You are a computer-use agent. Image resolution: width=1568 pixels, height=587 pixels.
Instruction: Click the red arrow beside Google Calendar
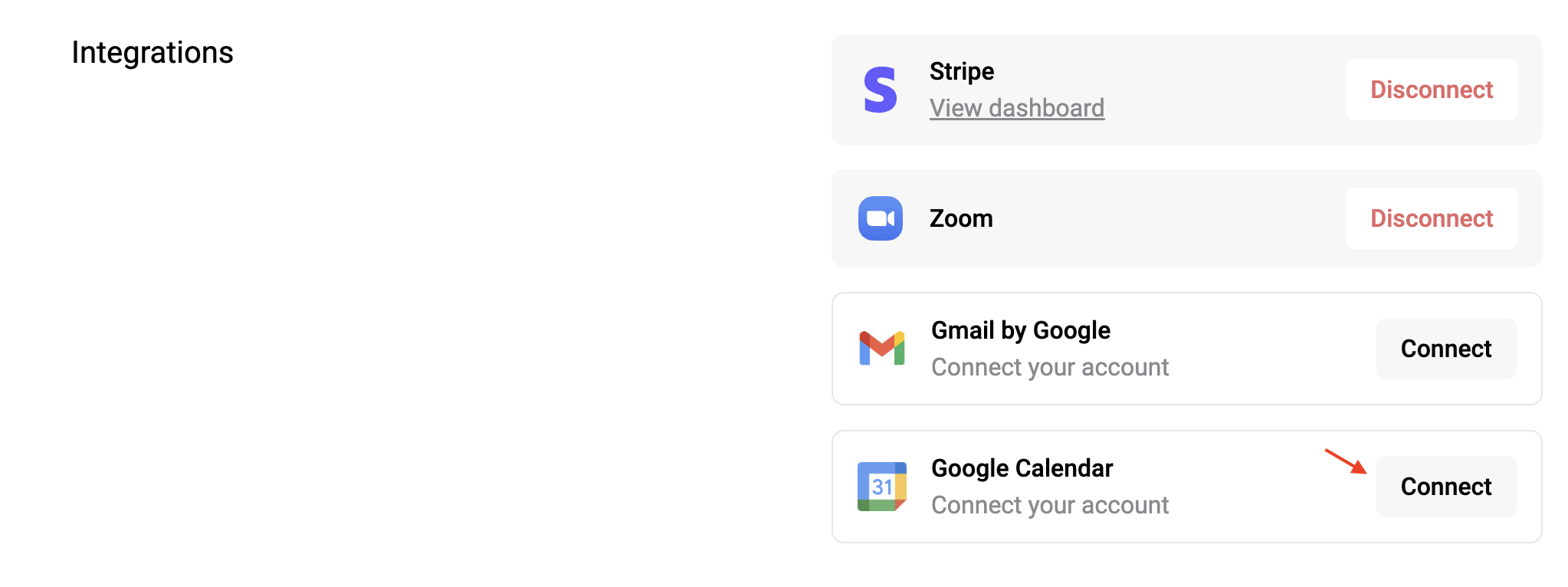pyautogui.click(x=1345, y=461)
